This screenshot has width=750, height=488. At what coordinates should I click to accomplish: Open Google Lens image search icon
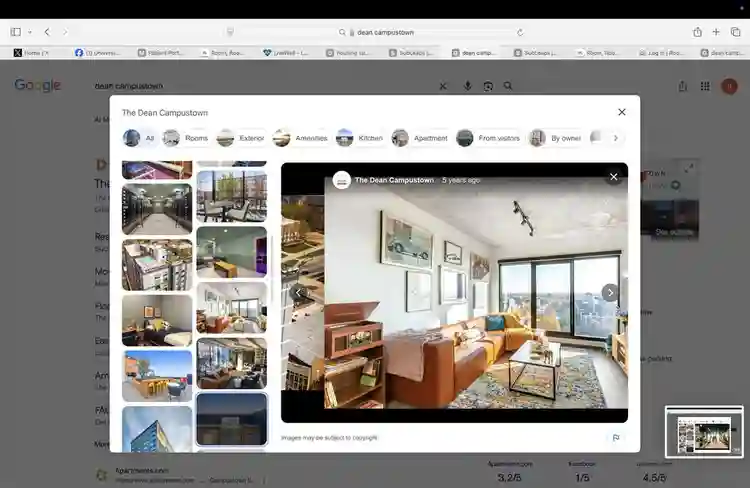(488, 86)
